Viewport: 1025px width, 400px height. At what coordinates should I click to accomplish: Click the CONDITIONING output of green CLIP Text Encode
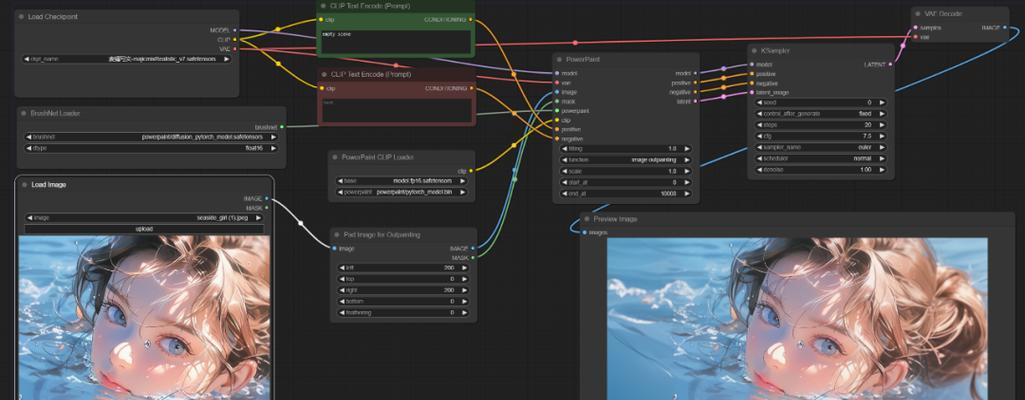click(471, 20)
